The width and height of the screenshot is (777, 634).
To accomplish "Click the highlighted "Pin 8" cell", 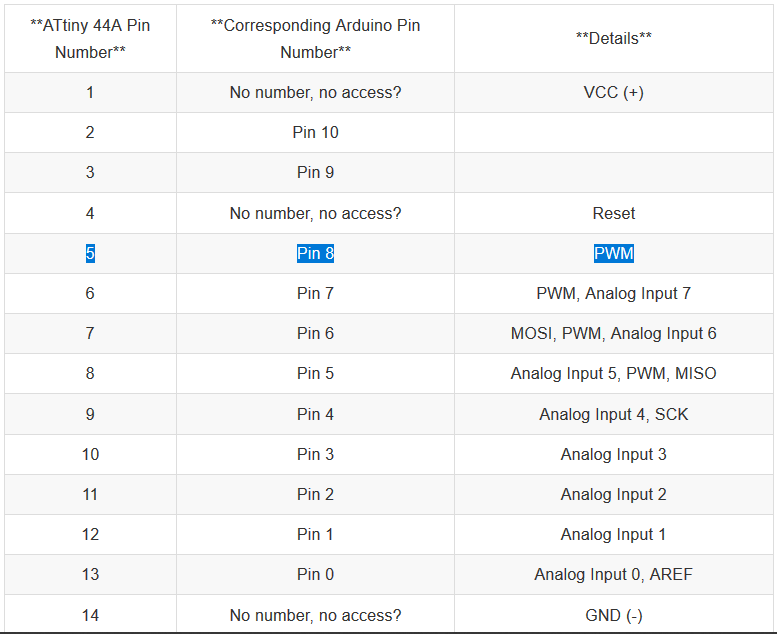I will coord(315,254).
